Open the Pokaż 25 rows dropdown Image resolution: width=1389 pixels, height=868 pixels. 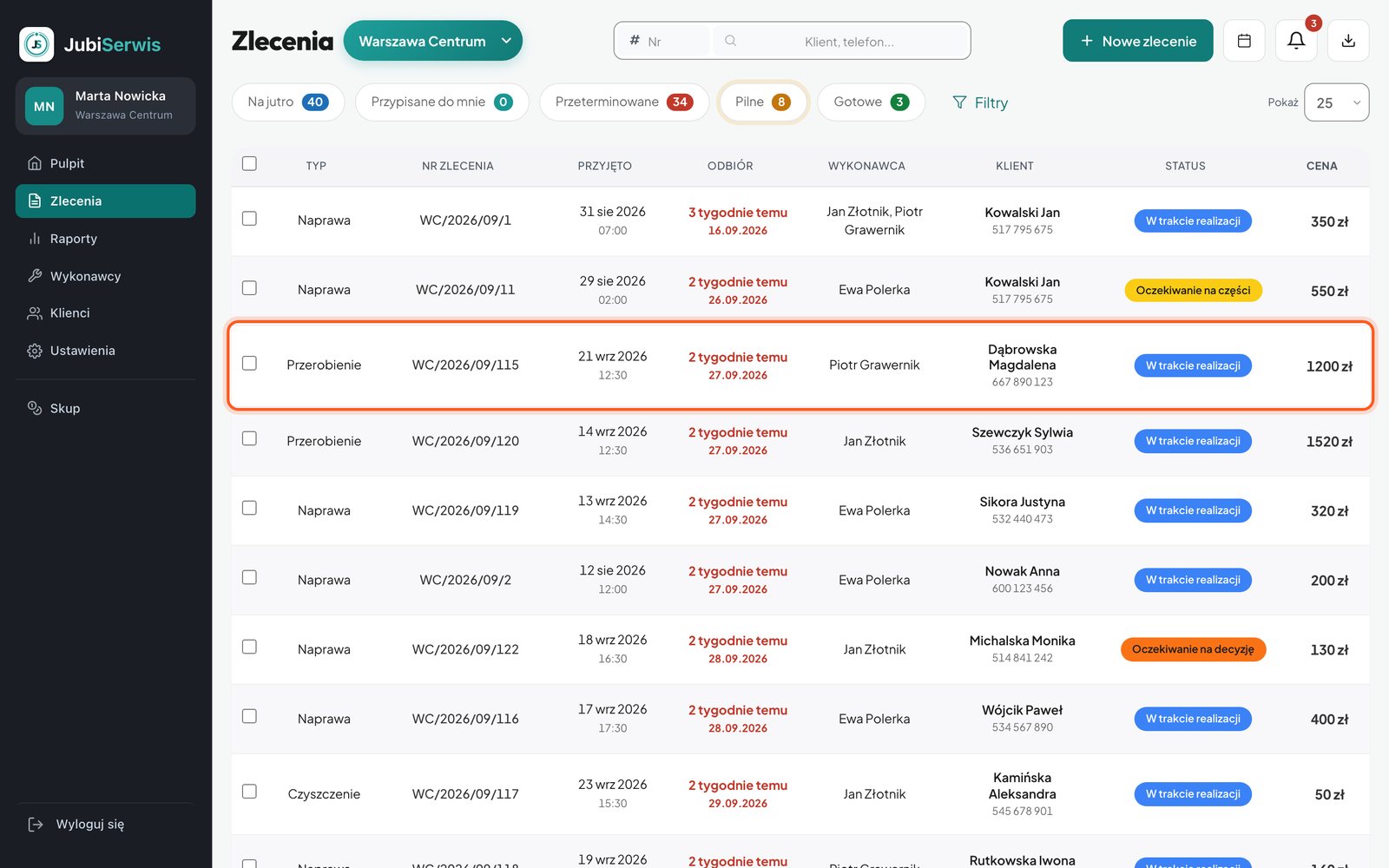1336,102
